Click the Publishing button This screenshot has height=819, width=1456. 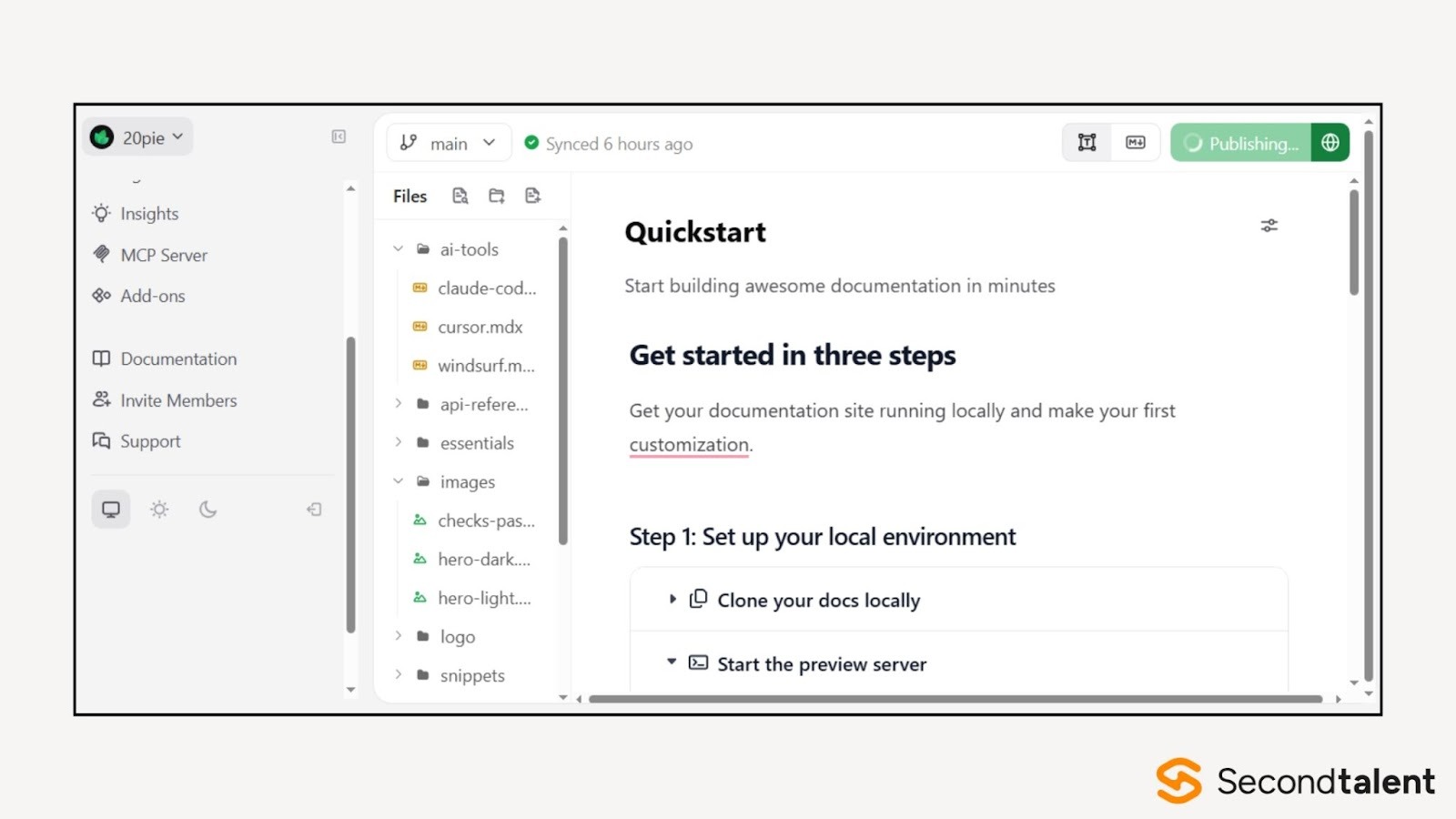coord(1241,143)
